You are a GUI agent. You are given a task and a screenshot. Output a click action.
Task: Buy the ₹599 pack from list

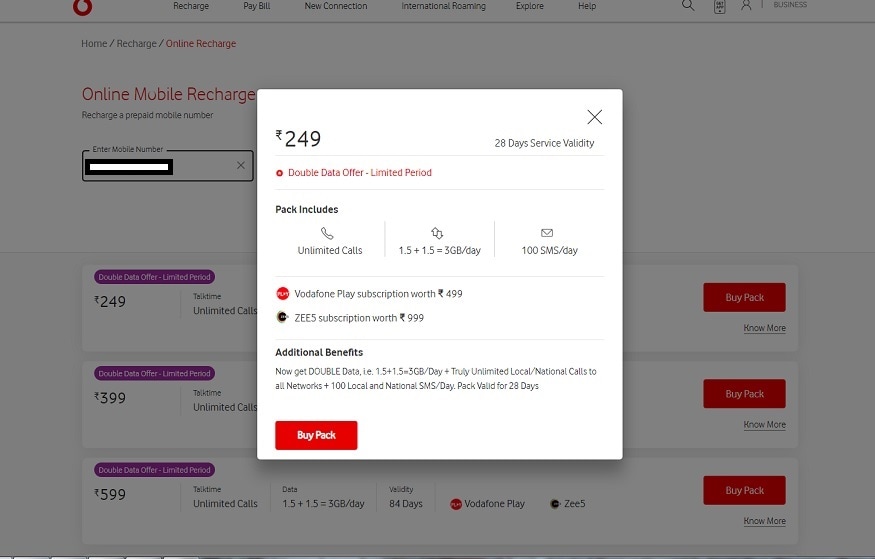[x=744, y=490]
